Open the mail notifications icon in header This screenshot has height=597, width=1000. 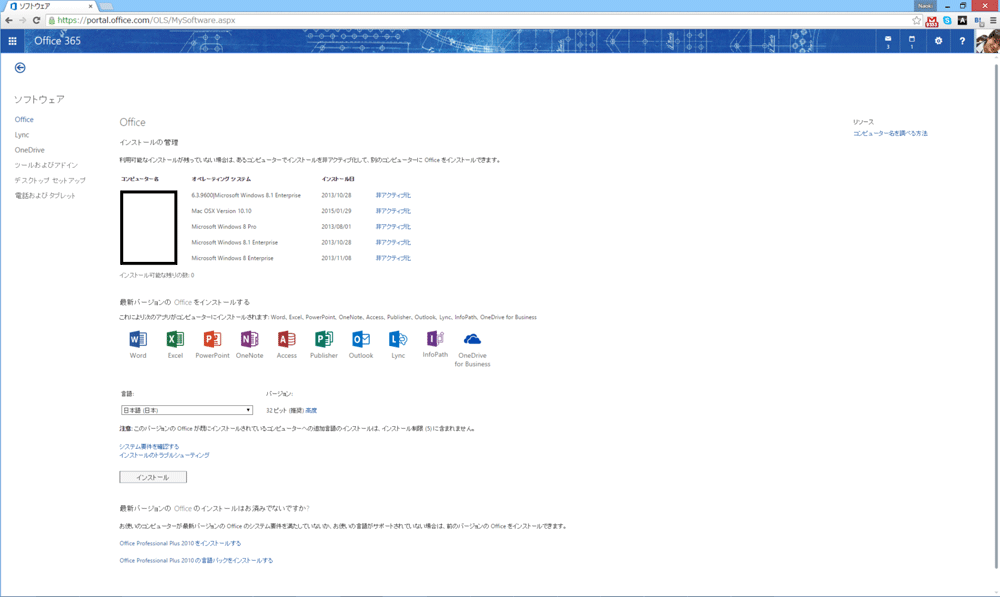click(888, 41)
